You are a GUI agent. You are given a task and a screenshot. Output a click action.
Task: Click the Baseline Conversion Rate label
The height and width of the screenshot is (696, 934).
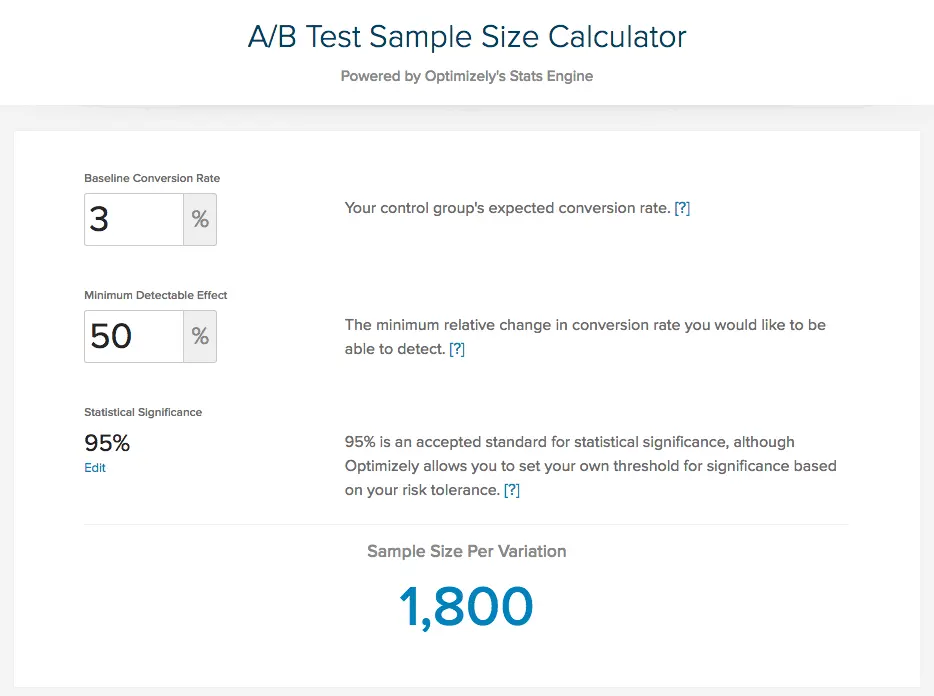pyautogui.click(x=152, y=178)
